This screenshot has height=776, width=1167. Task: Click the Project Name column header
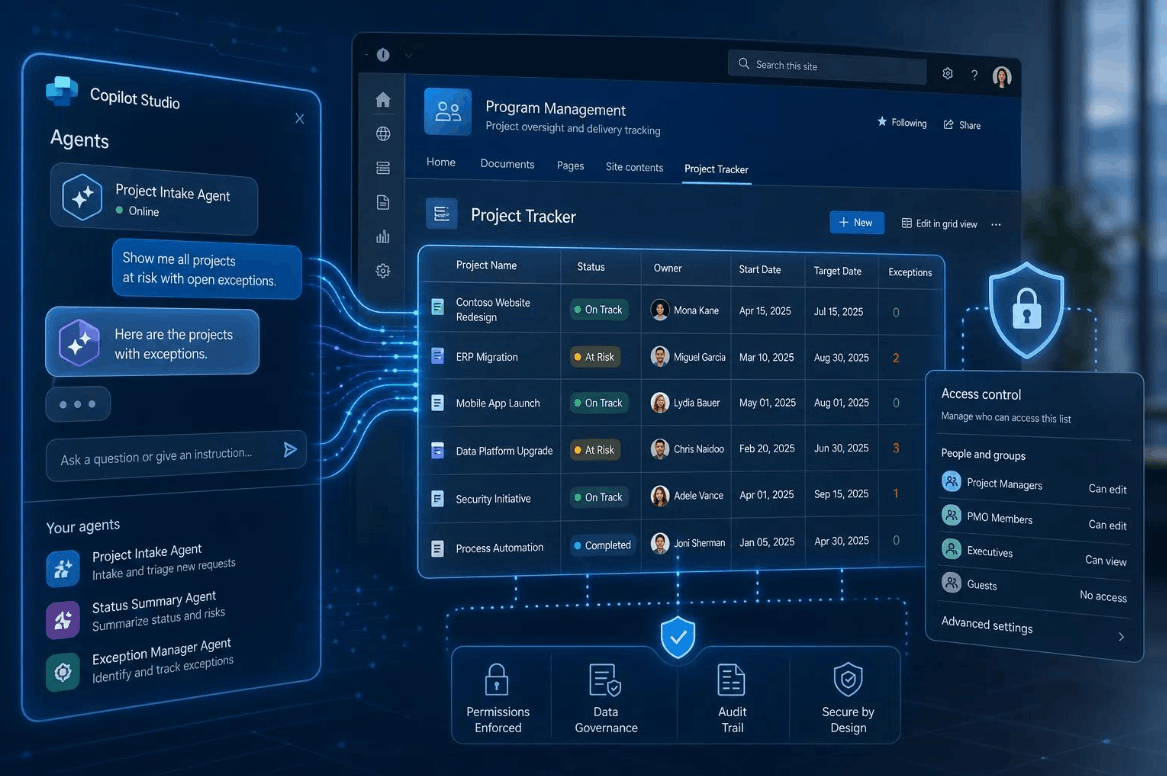coord(486,266)
